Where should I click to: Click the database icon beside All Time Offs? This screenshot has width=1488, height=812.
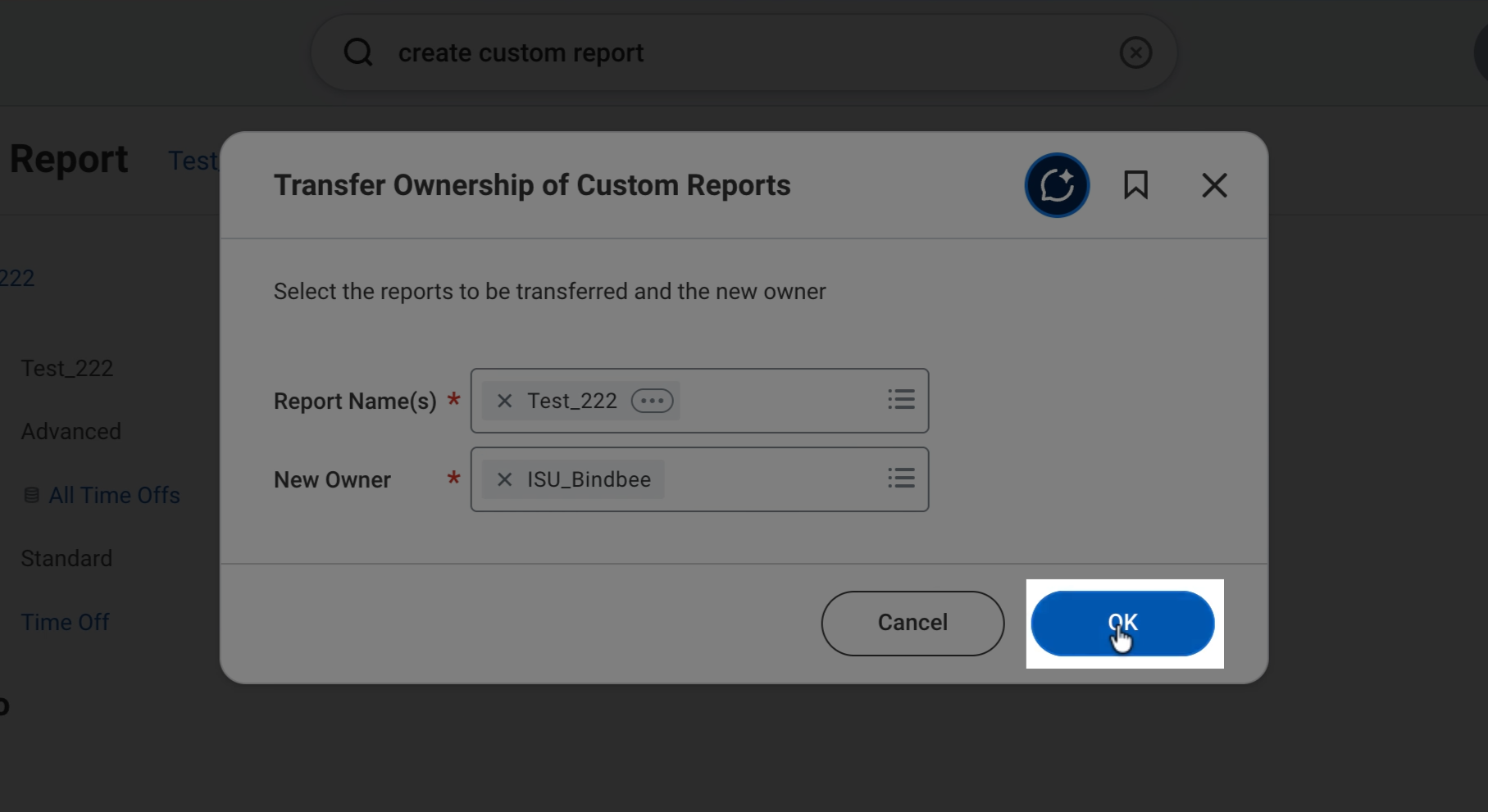pyautogui.click(x=31, y=495)
